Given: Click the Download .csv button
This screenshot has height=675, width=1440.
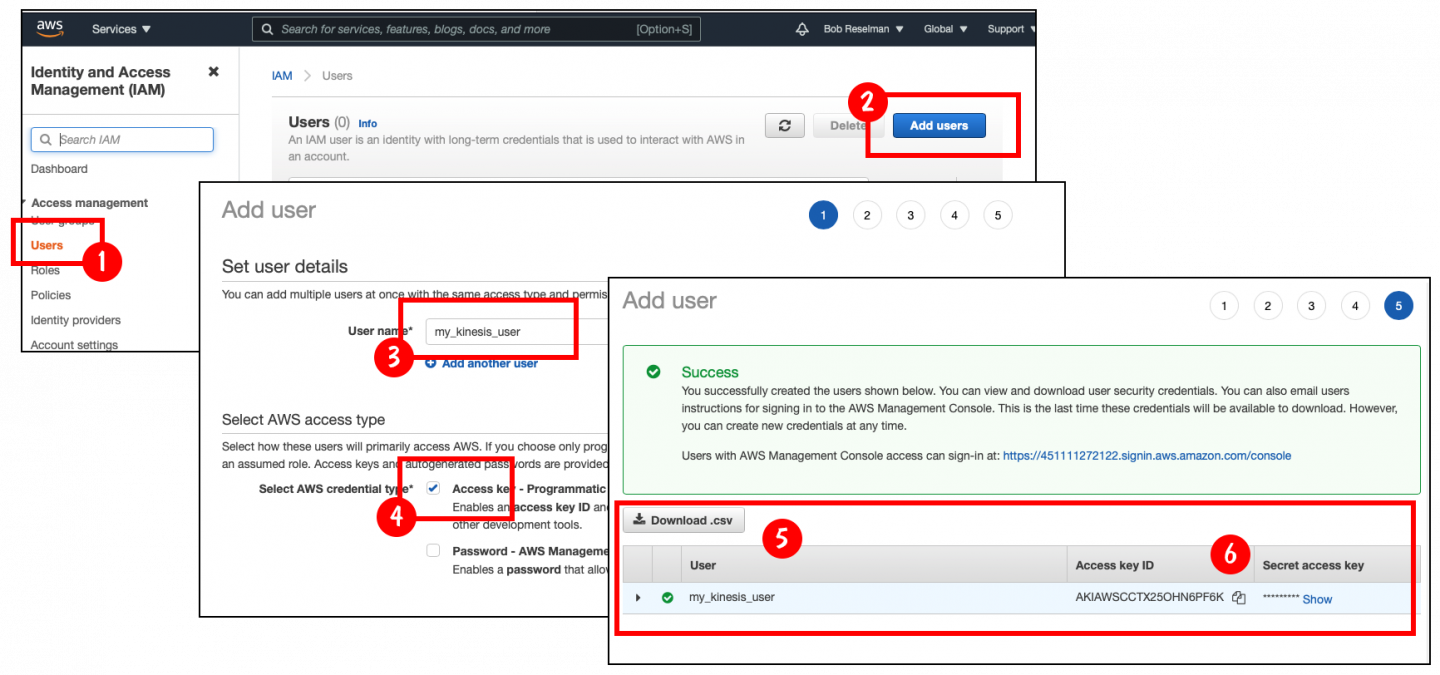Looking at the screenshot, I should [x=684, y=520].
